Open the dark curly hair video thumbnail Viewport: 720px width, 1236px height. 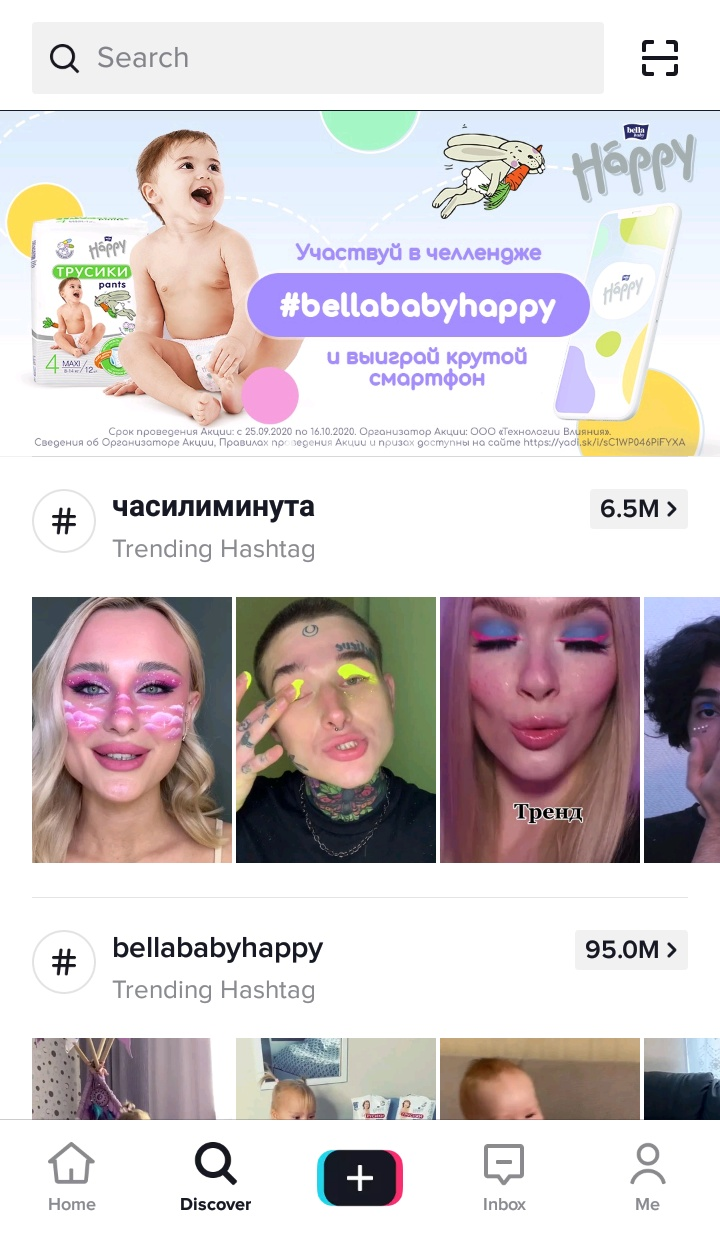(682, 730)
